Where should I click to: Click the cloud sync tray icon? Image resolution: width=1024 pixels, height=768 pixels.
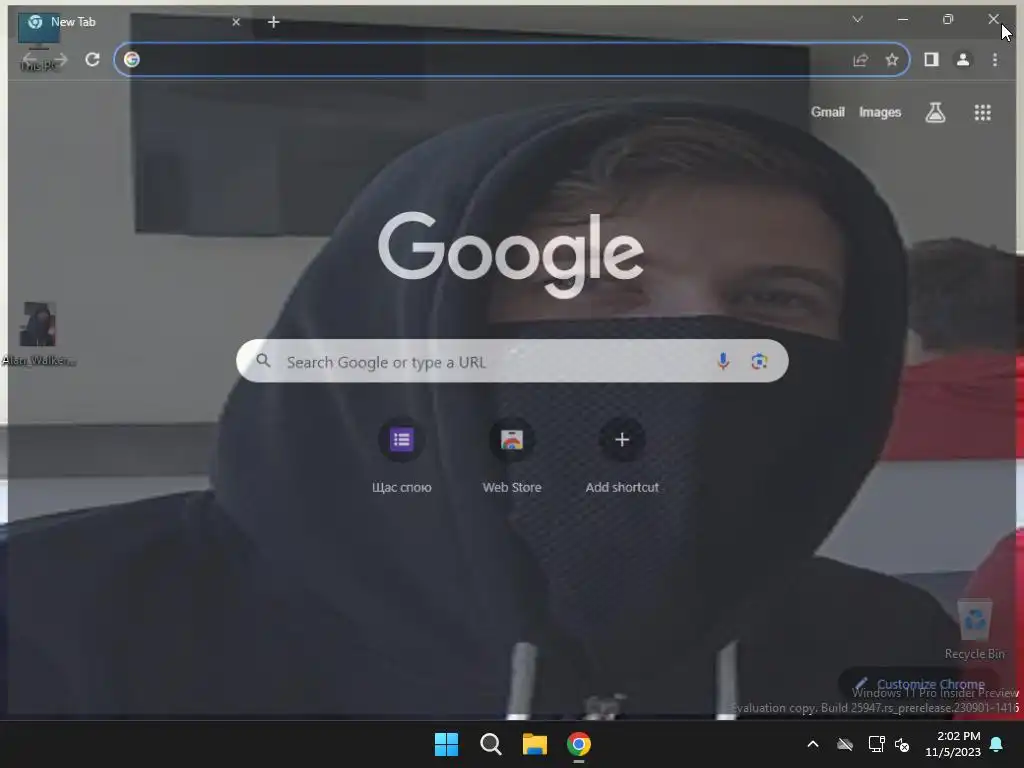(845, 744)
